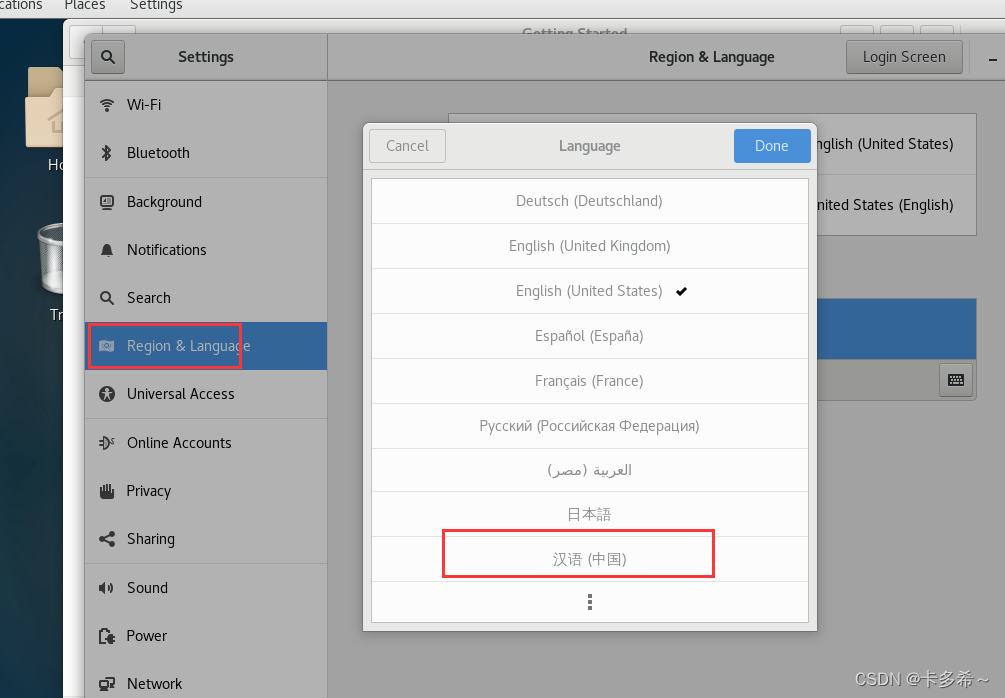Open the Wi-Fi settings panel

206,105
